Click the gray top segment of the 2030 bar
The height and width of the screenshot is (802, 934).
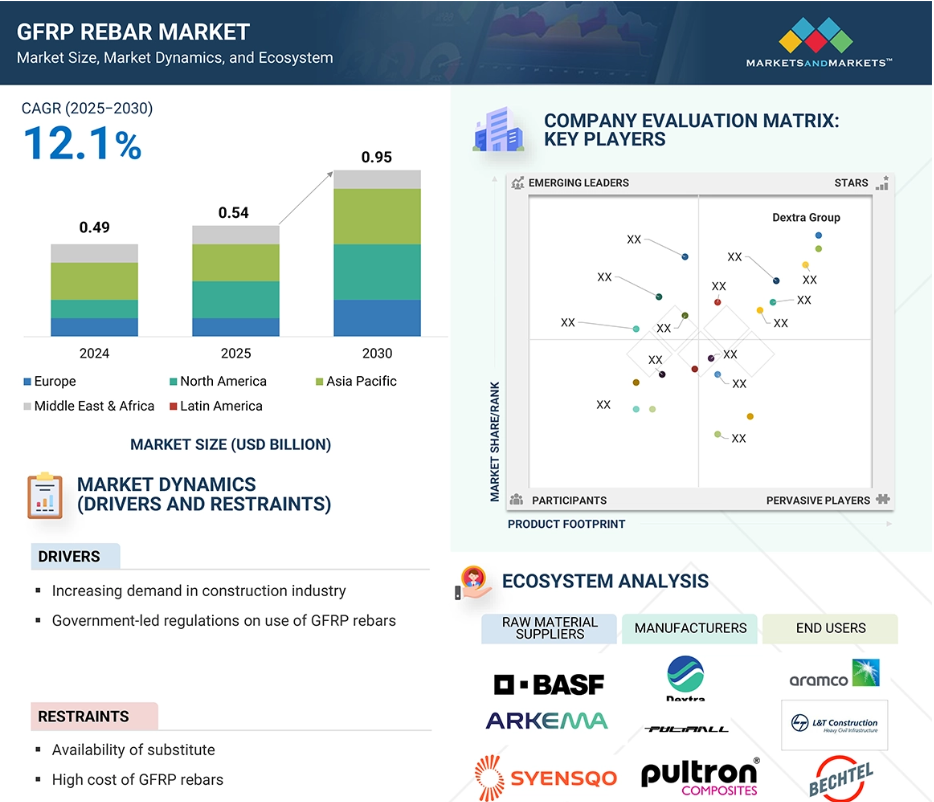(x=377, y=179)
